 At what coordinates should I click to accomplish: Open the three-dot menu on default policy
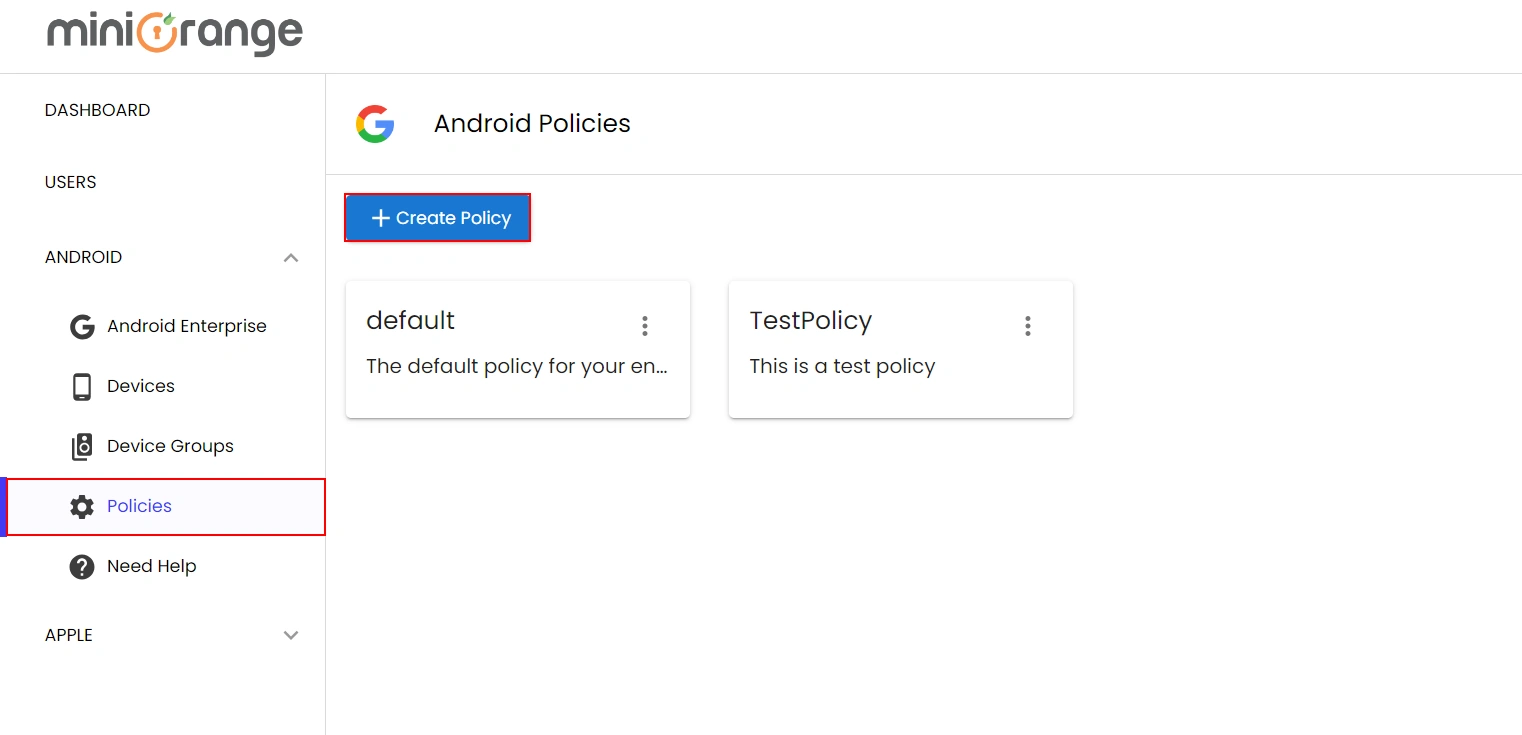[645, 325]
